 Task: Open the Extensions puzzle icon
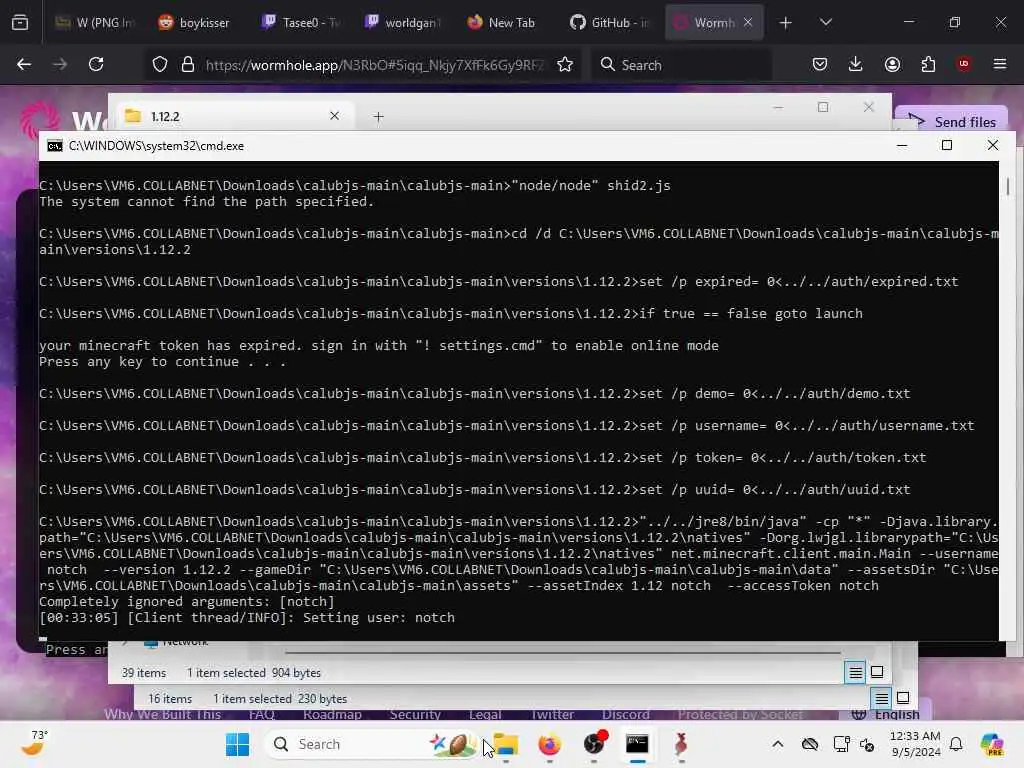(928, 65)
